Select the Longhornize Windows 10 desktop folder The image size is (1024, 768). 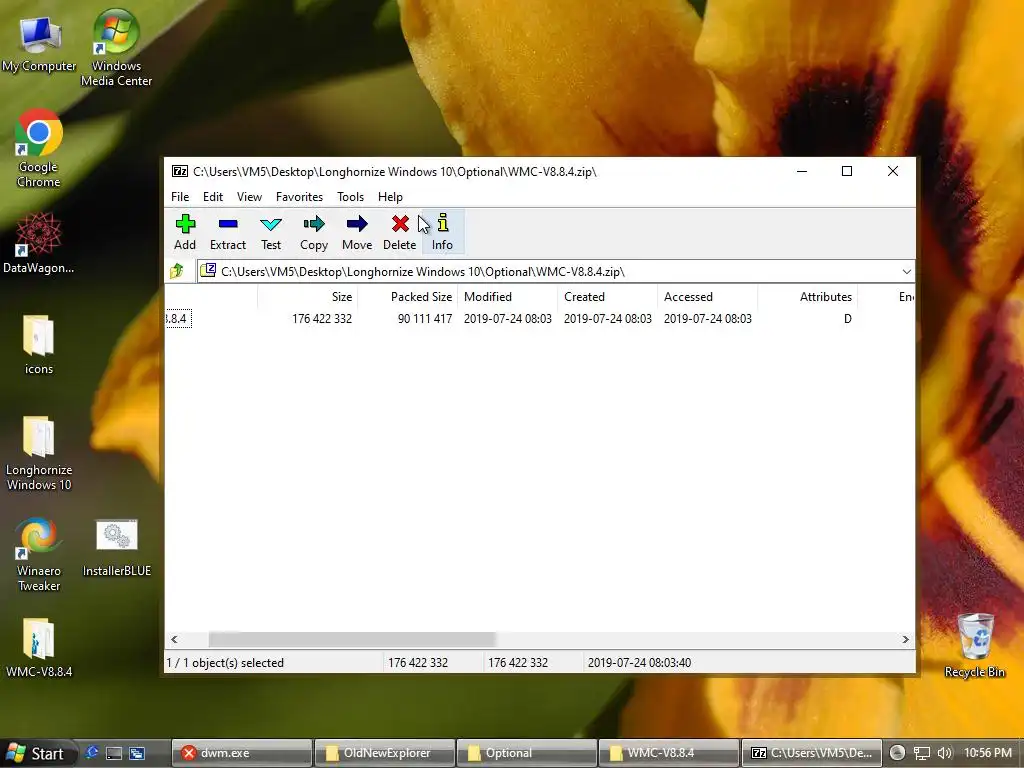[x=39, y=453]
